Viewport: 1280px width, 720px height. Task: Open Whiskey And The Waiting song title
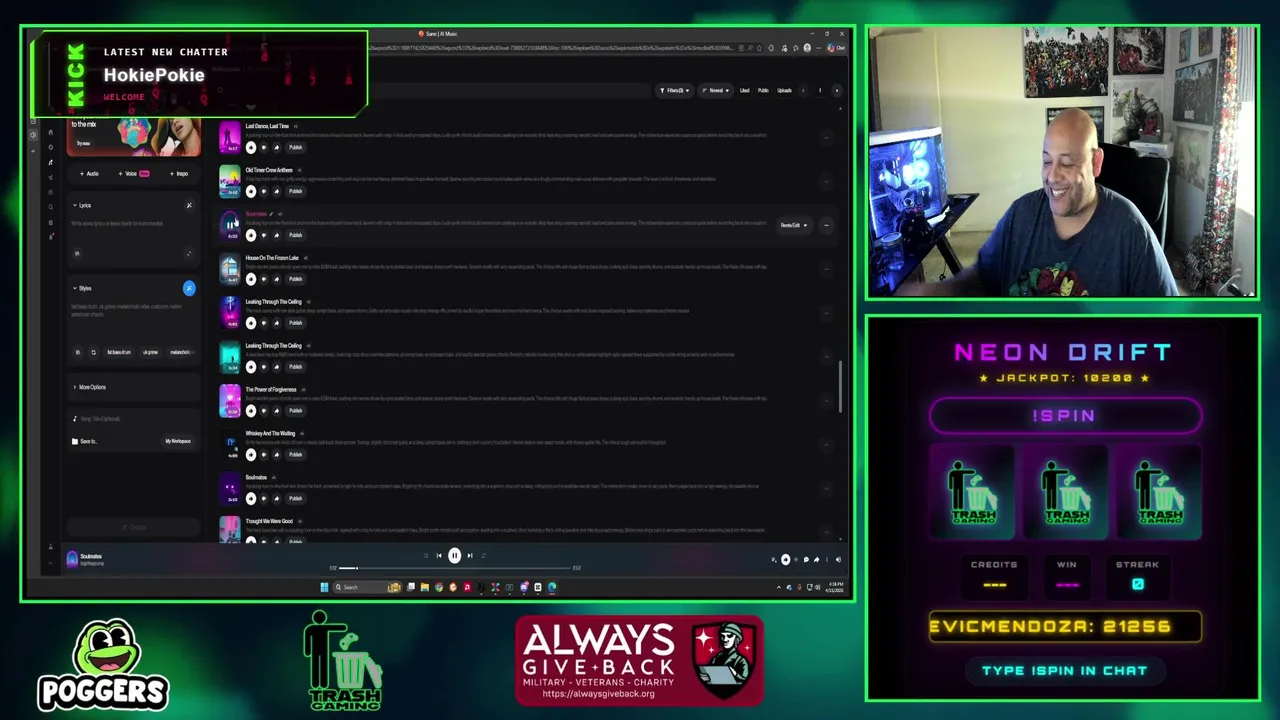pyautogui.click(x=270, y=433)
